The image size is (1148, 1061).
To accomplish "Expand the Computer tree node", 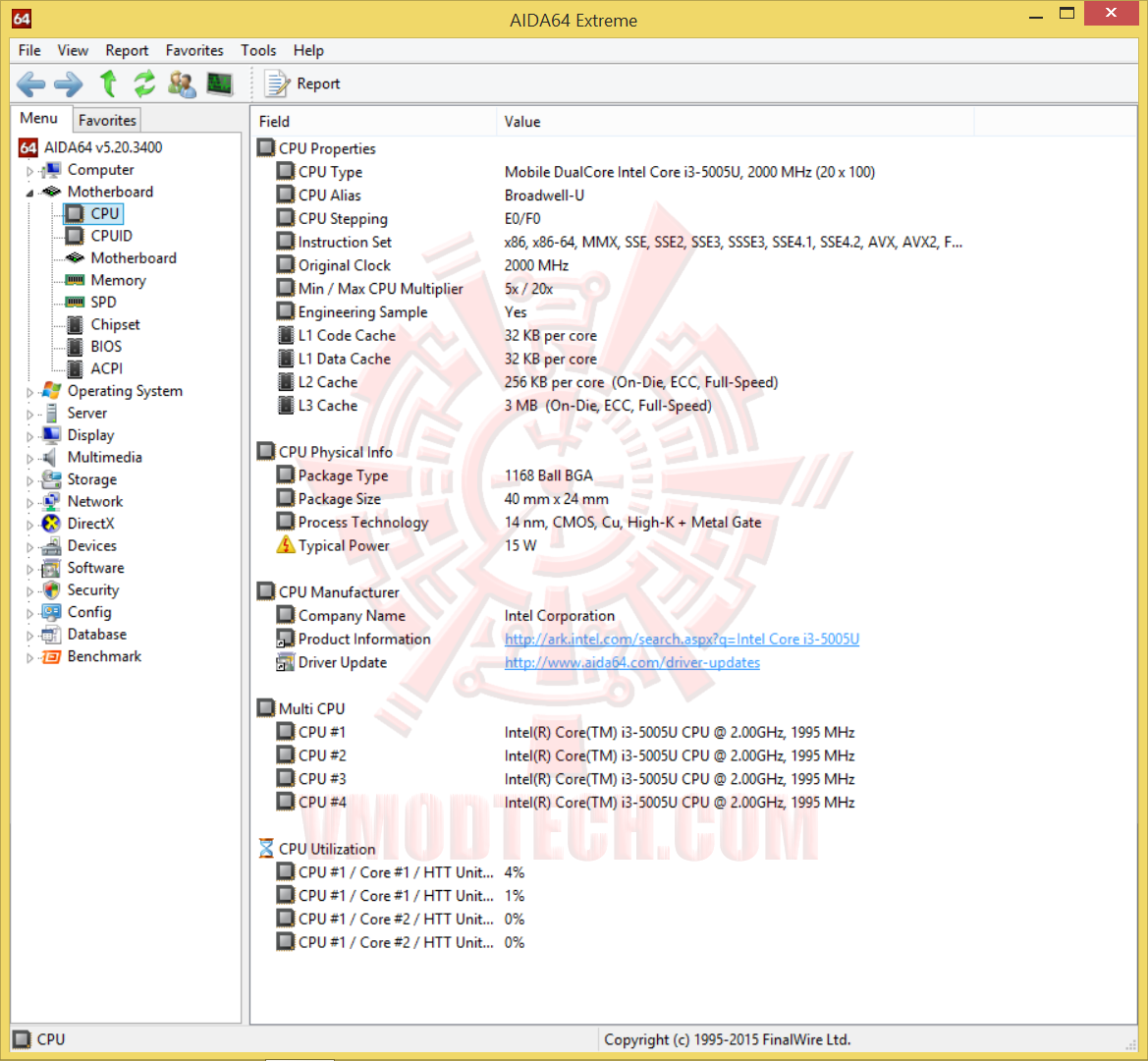I will coord(30,171).
